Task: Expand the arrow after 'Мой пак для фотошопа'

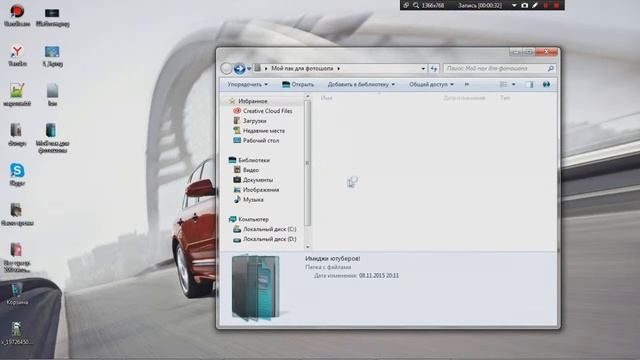Action: pos(338,69)
